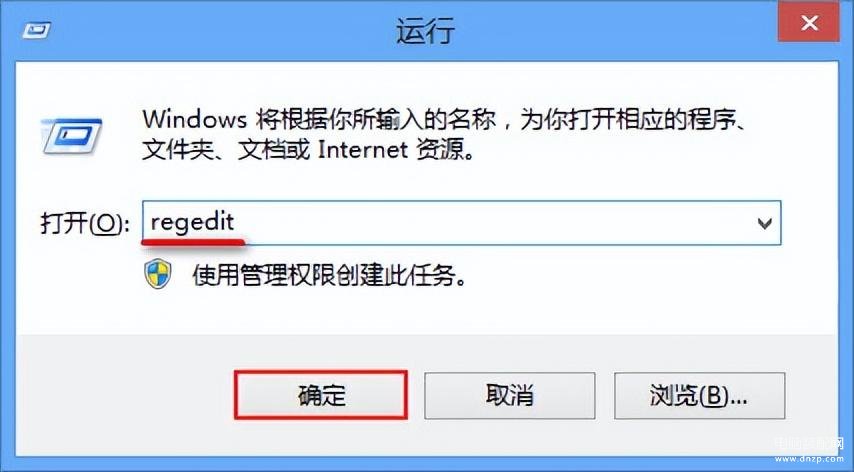Click the 使用管理权限创建此任务 text
854x472 pixels.
click(x=330, y=275)
